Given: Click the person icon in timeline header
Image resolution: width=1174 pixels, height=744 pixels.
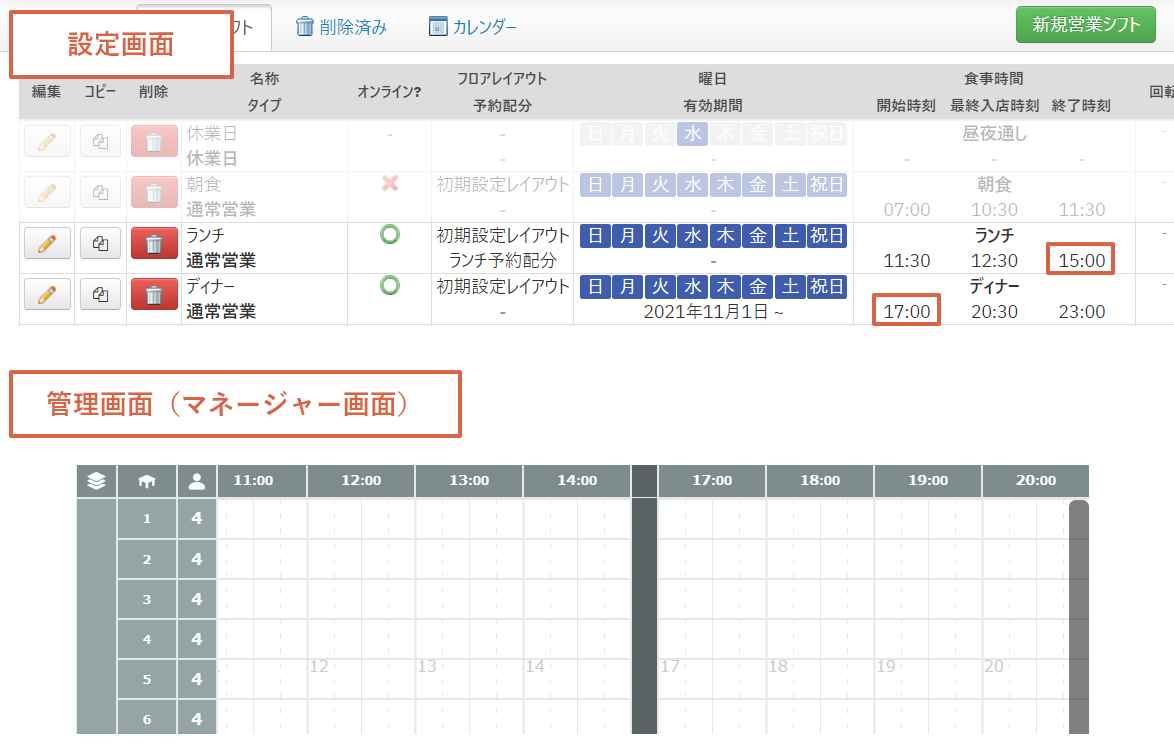Looking at the screenshot, I should 197,481.
